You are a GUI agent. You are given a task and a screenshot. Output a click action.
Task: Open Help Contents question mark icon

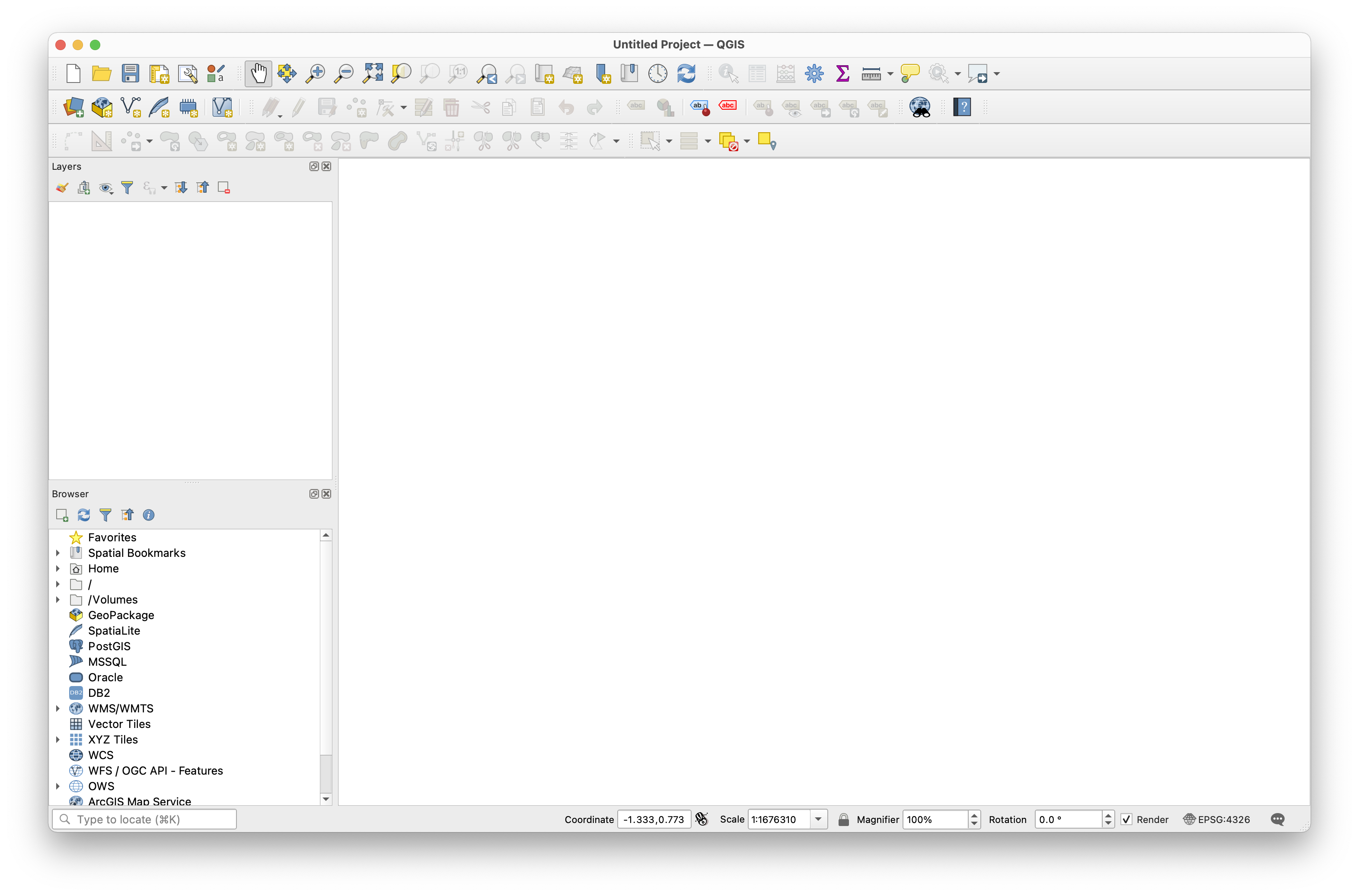click(962, 107)
